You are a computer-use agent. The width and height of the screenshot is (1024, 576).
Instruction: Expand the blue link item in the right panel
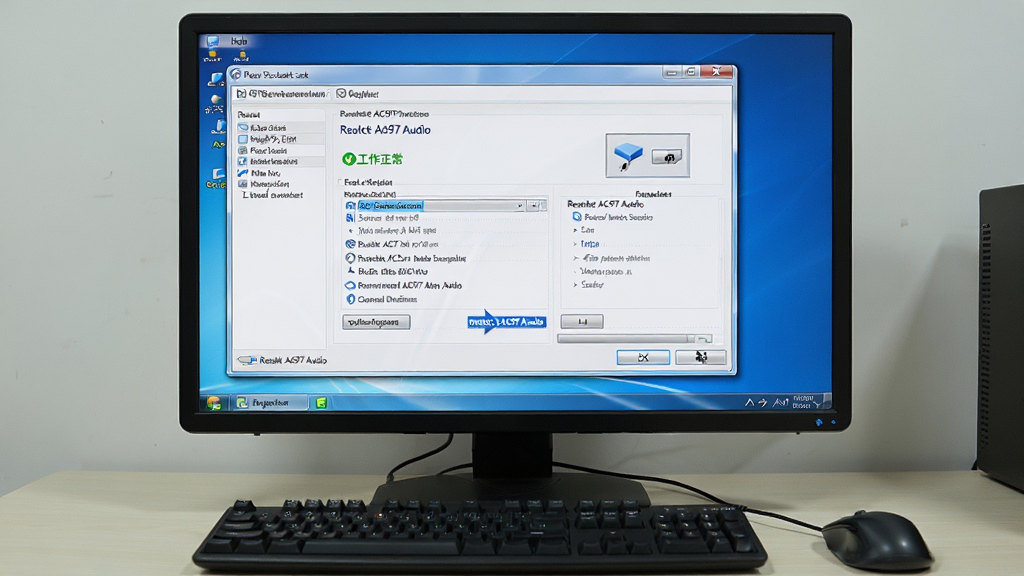[586, 244]
